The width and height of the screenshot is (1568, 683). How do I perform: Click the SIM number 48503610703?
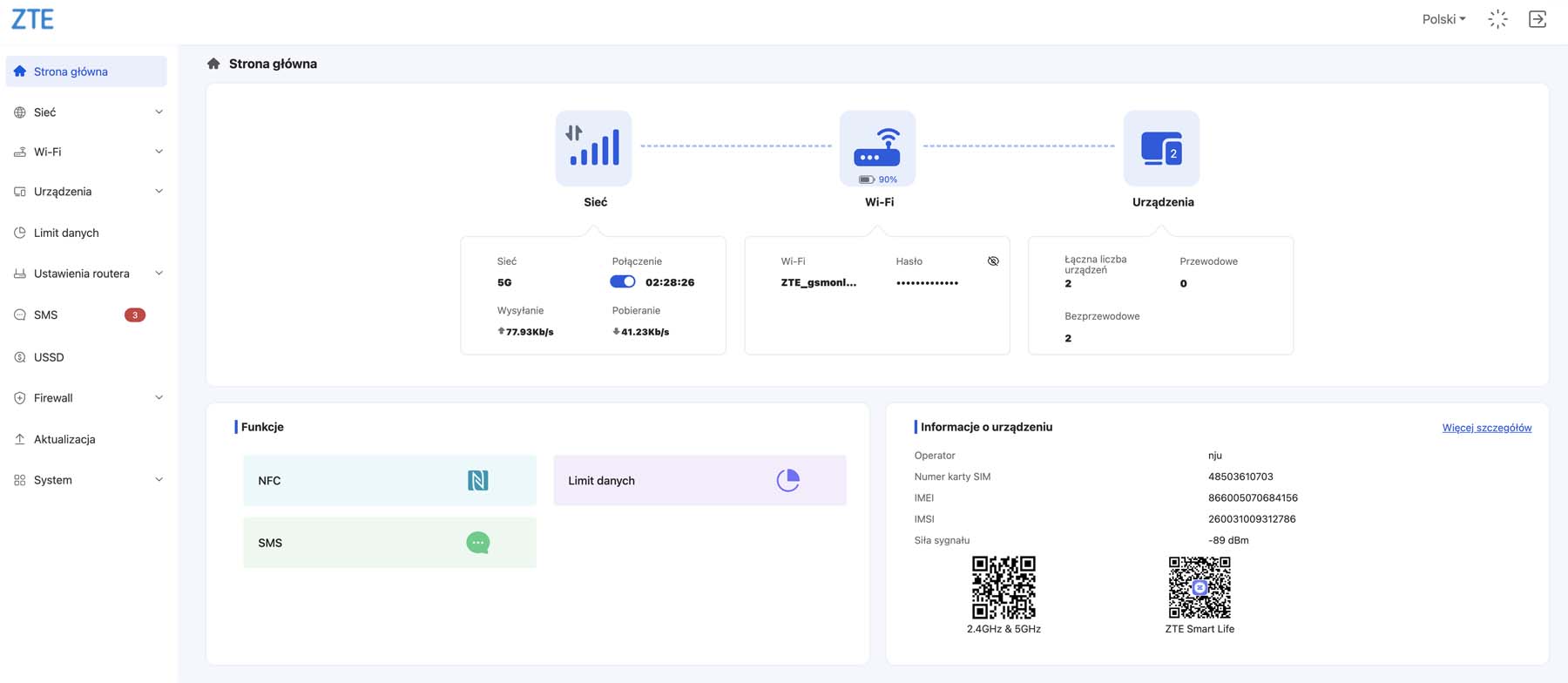click(1240, 477)
